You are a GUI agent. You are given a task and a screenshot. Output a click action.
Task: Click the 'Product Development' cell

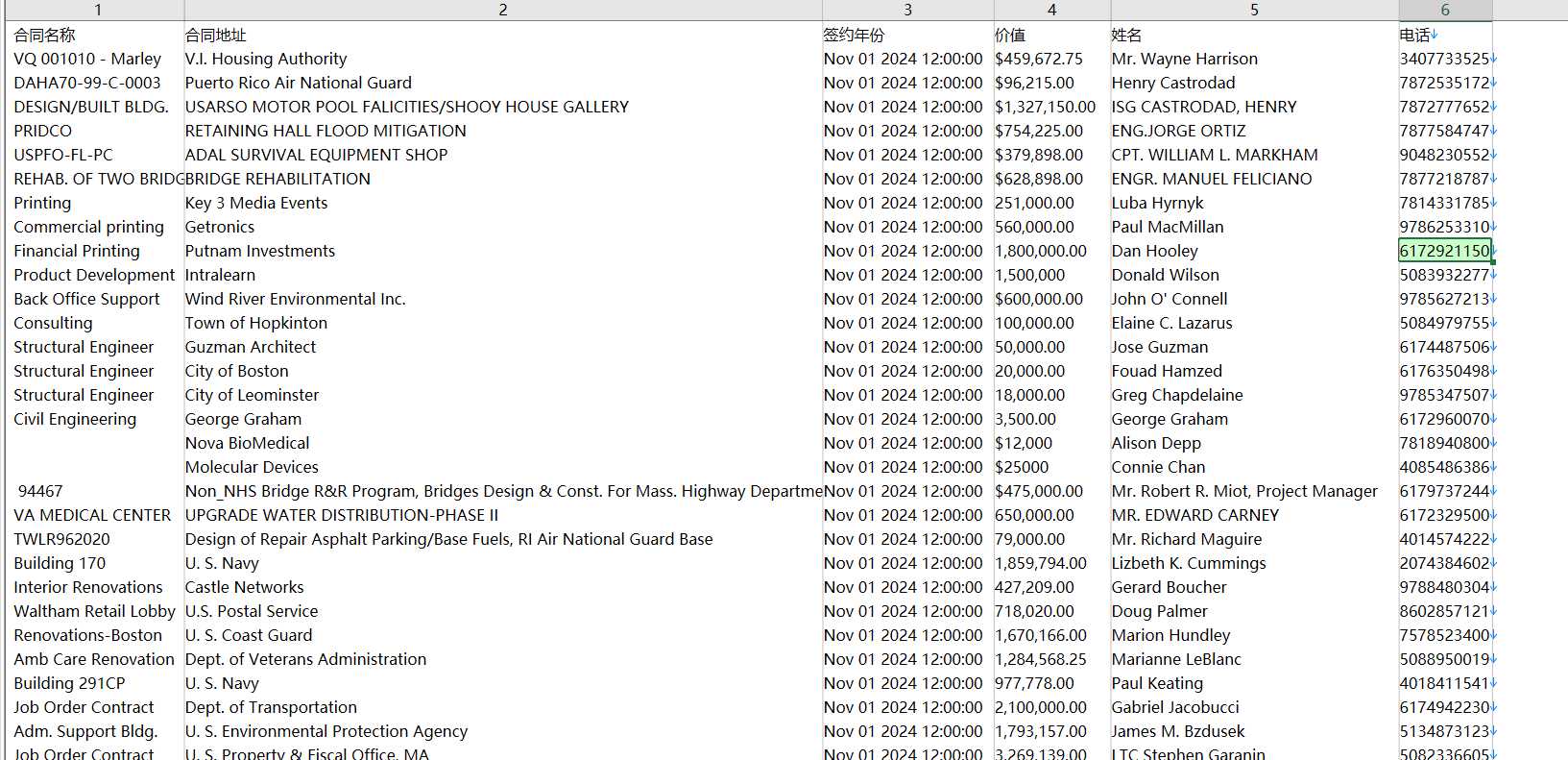coord(94,275)
